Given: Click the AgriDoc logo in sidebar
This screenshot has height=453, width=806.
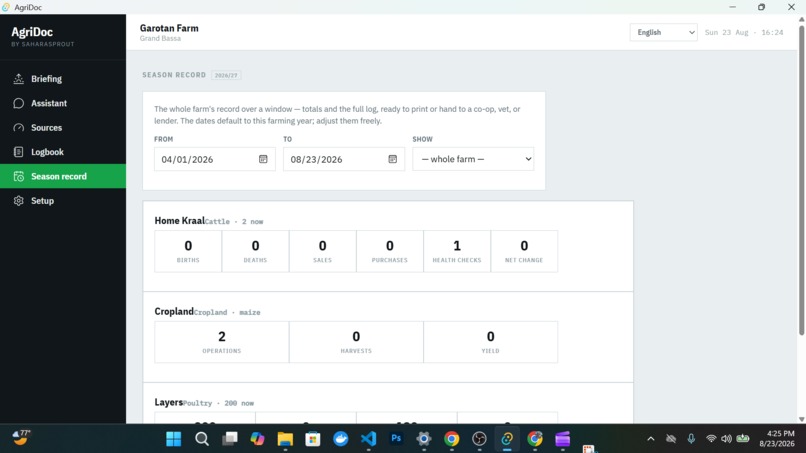Looking at the screenshot, I should [32, 32].
